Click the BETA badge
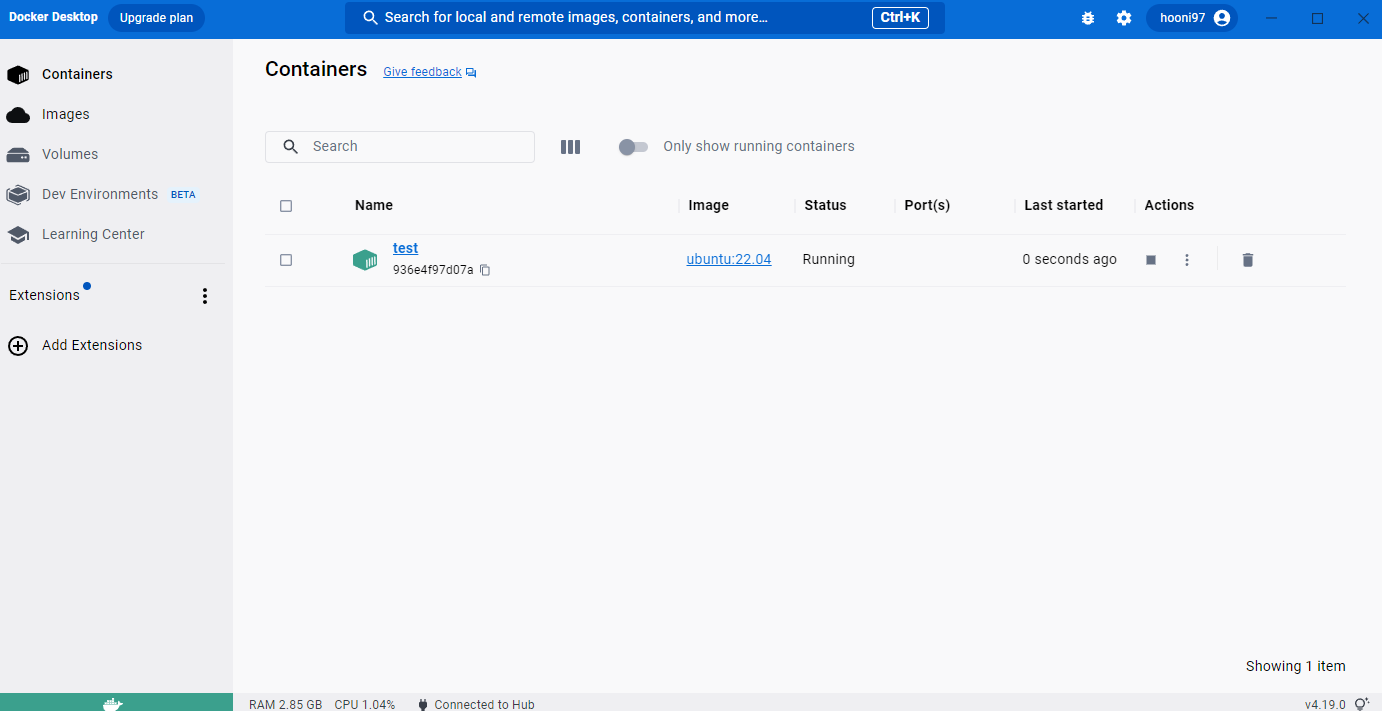 click(x=183, y=195)
